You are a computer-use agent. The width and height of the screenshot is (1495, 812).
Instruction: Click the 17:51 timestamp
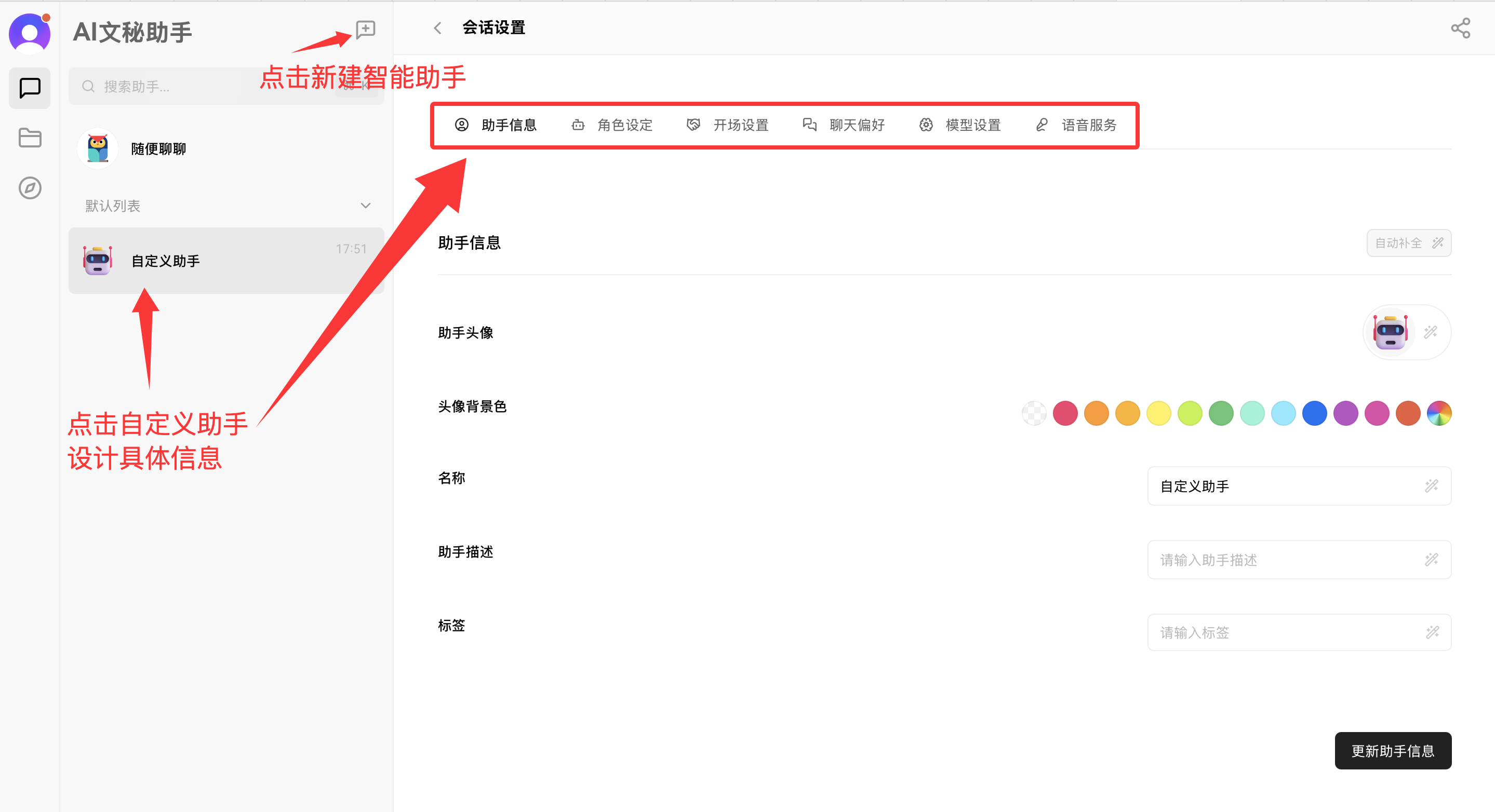coord(351,249)
